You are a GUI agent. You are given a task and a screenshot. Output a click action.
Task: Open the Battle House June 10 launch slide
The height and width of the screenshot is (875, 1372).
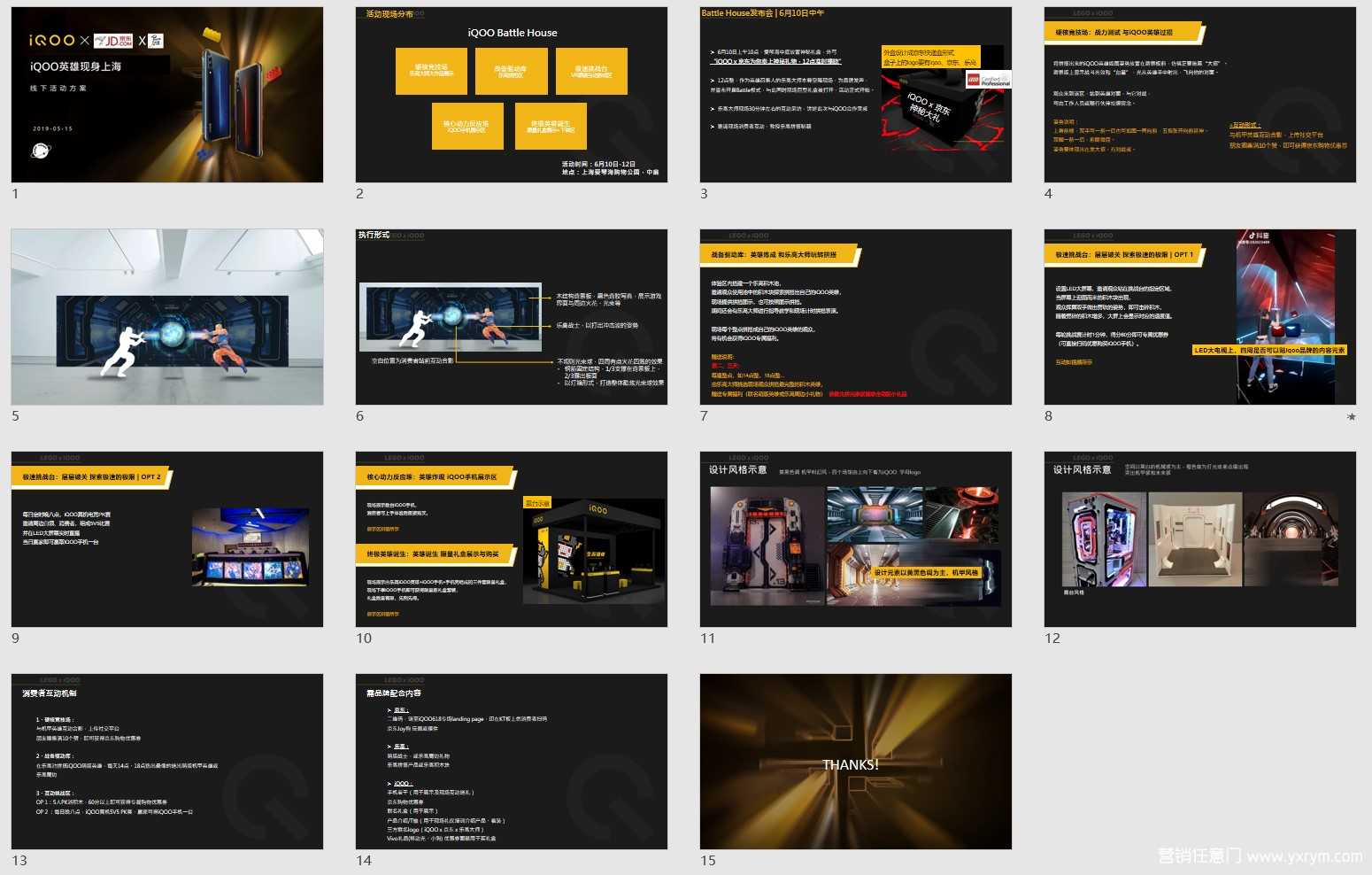[856, 95]
